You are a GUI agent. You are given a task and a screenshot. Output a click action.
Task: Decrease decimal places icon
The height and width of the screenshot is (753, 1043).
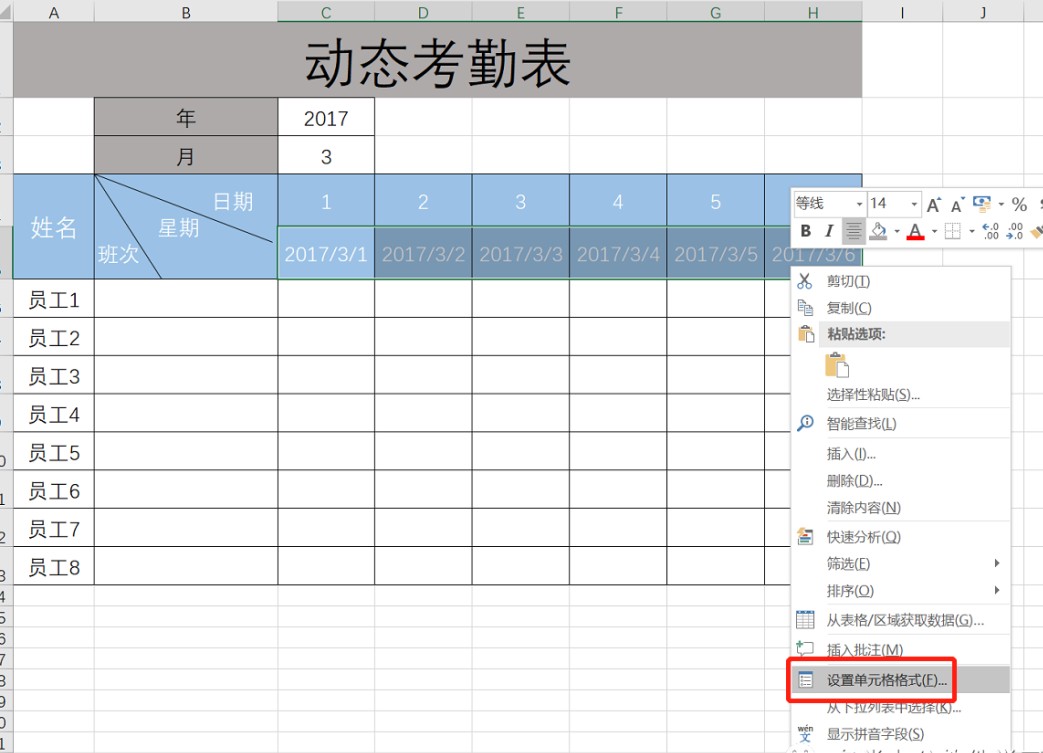tap(1015, 231)
